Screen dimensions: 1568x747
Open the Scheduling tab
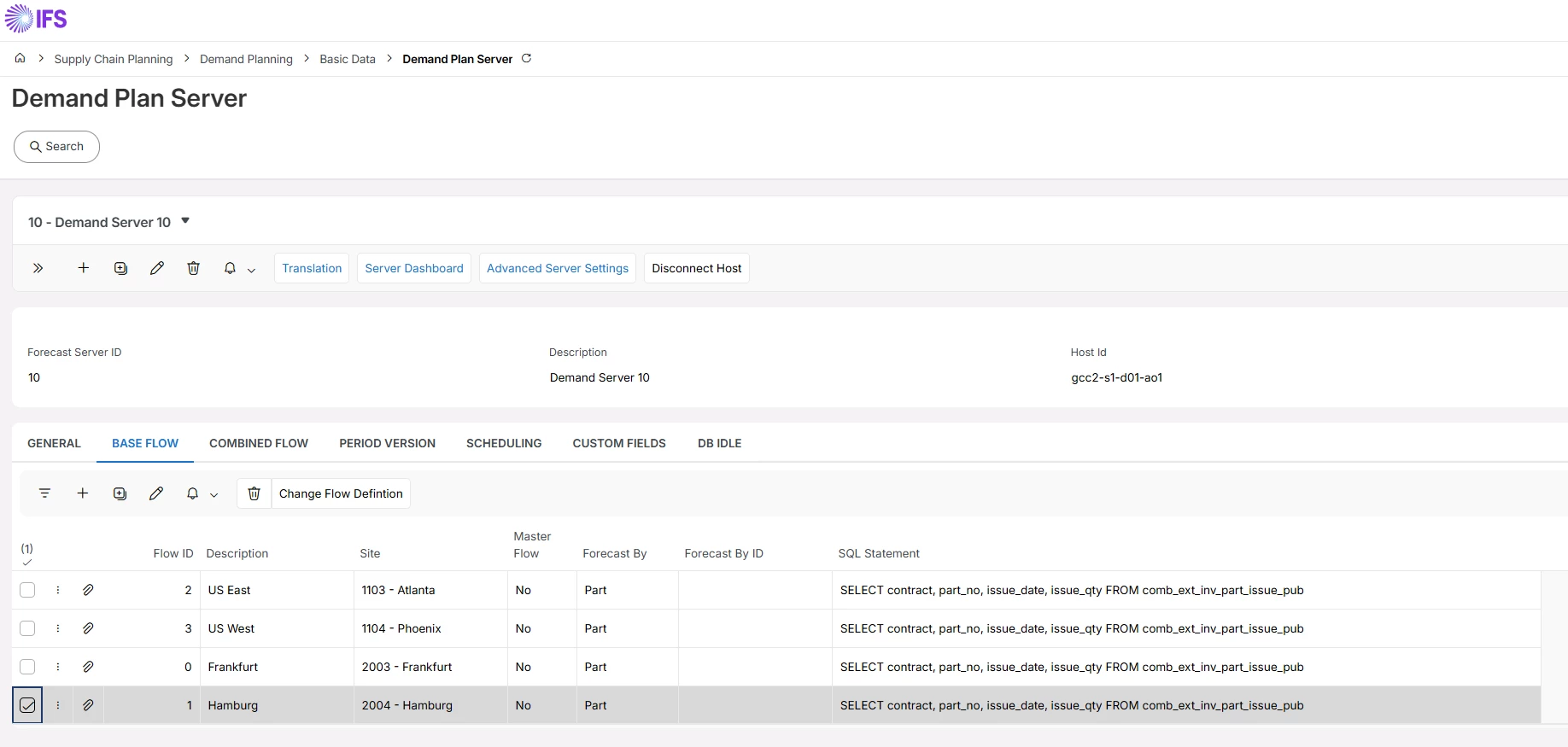(504, 443)
